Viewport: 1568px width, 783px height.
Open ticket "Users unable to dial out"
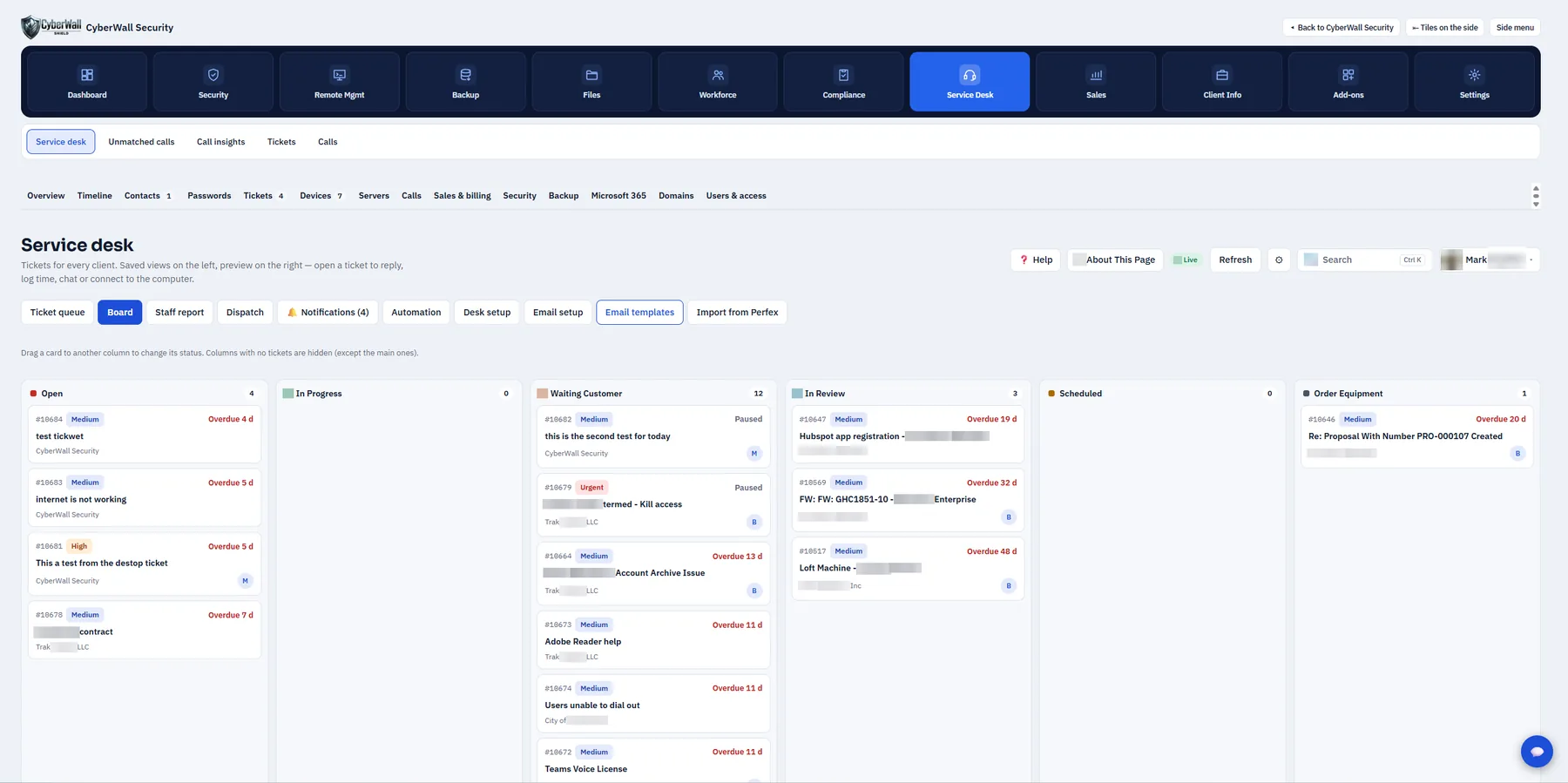[653, 704]
